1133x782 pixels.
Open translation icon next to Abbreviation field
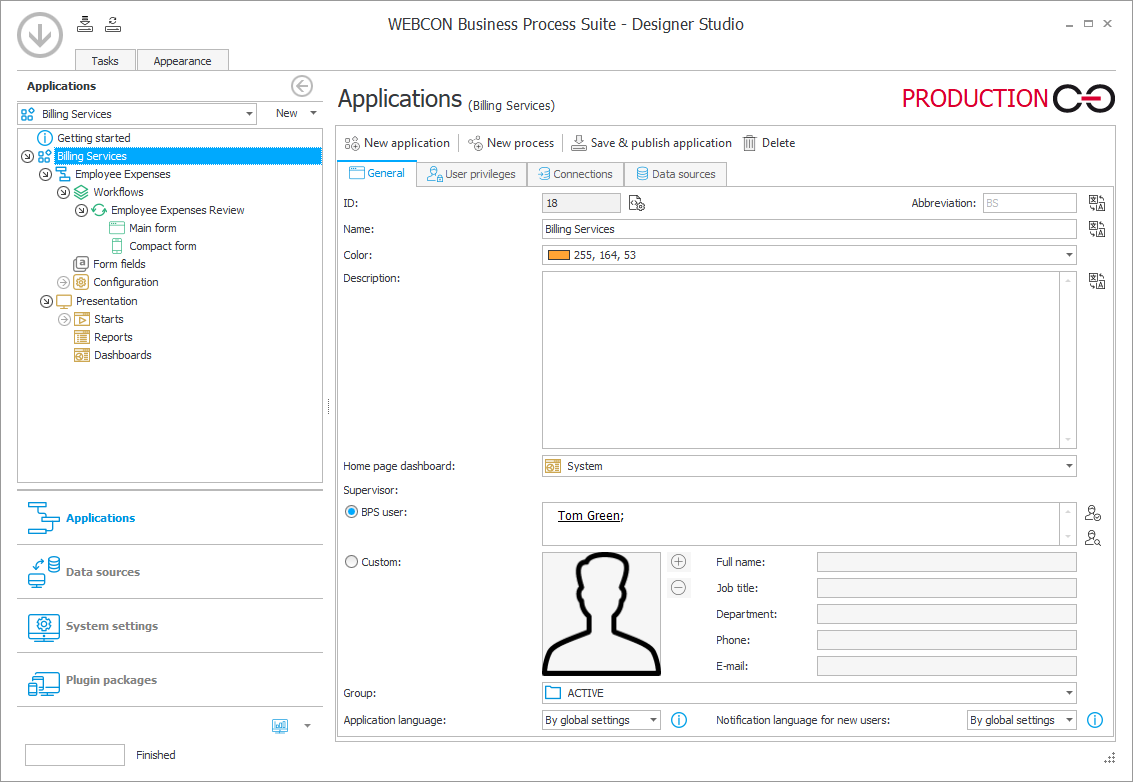[1096, 203]
